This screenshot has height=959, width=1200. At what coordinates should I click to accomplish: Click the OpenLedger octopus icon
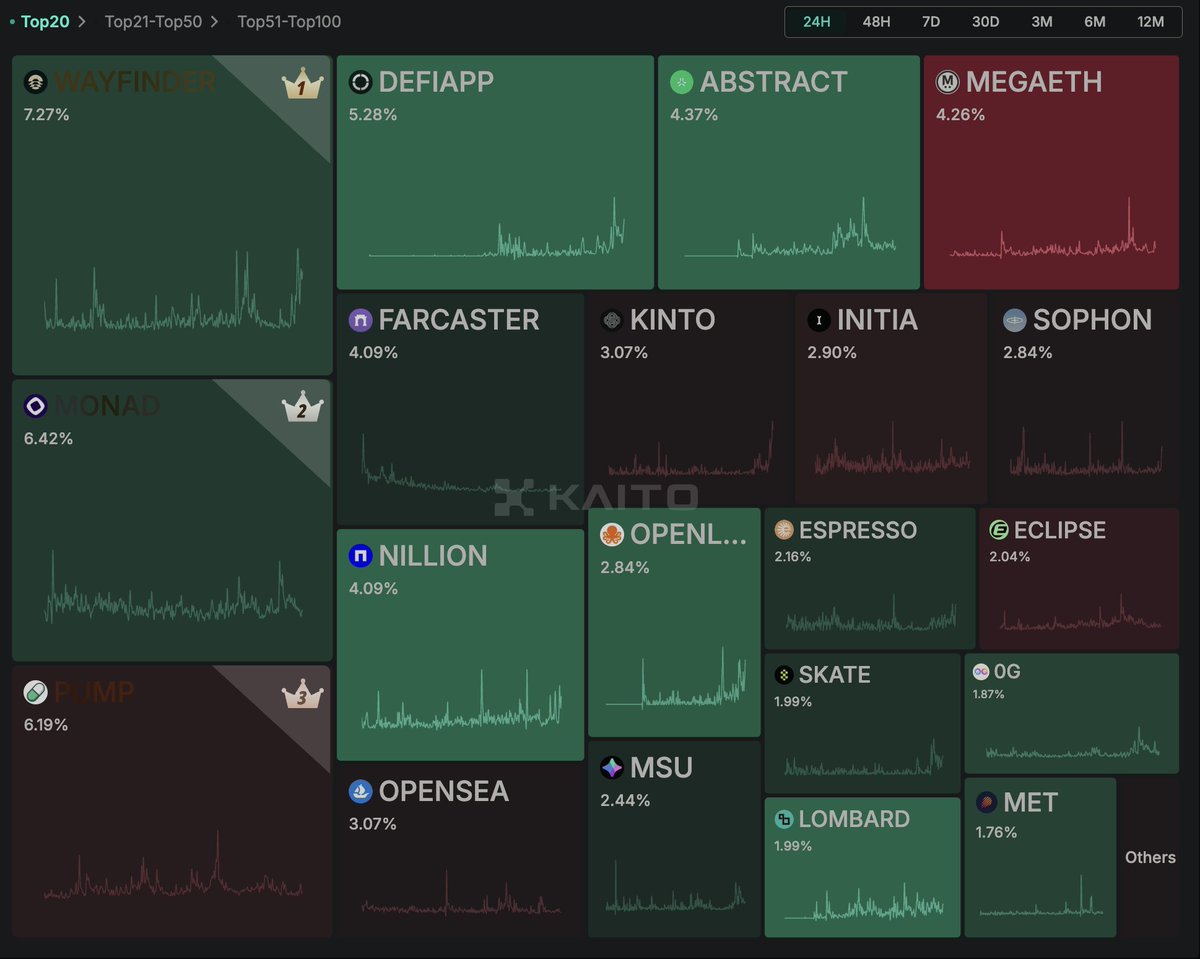612,535
